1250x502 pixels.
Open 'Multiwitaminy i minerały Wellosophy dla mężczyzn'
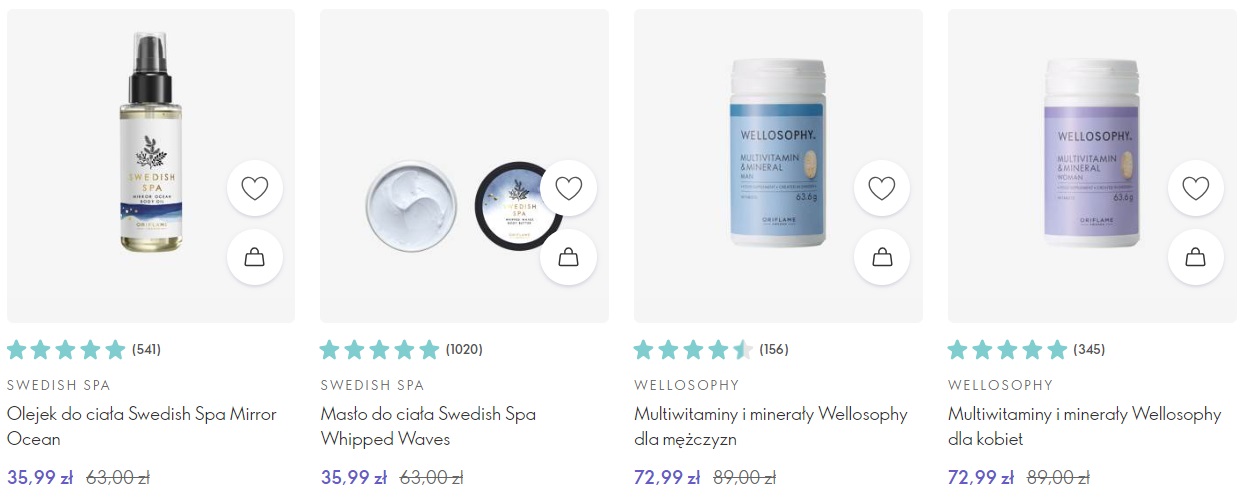click(x=771, y=426)
